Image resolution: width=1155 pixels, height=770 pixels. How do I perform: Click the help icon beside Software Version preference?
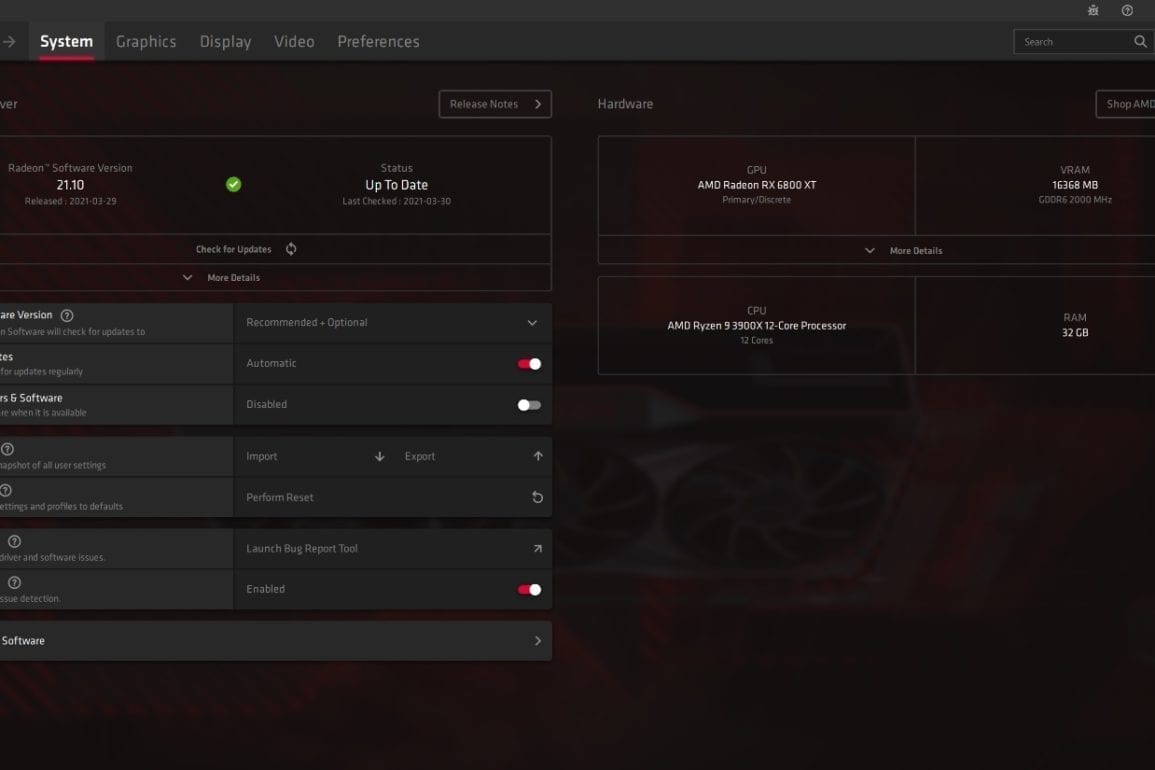(67, 315)
